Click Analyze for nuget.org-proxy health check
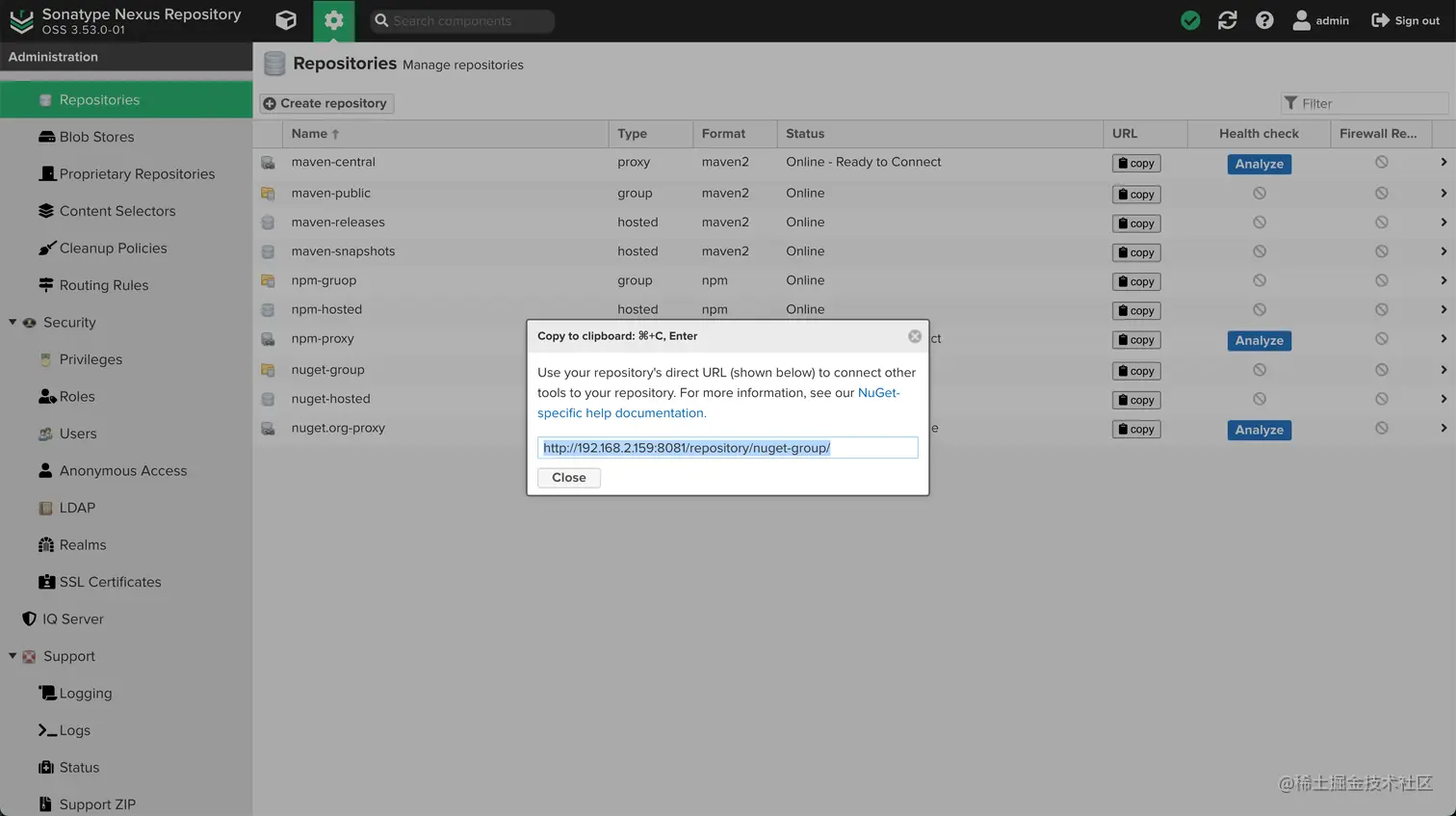Viewport: 1456px width, 816px height. (x=1260, y=430)
